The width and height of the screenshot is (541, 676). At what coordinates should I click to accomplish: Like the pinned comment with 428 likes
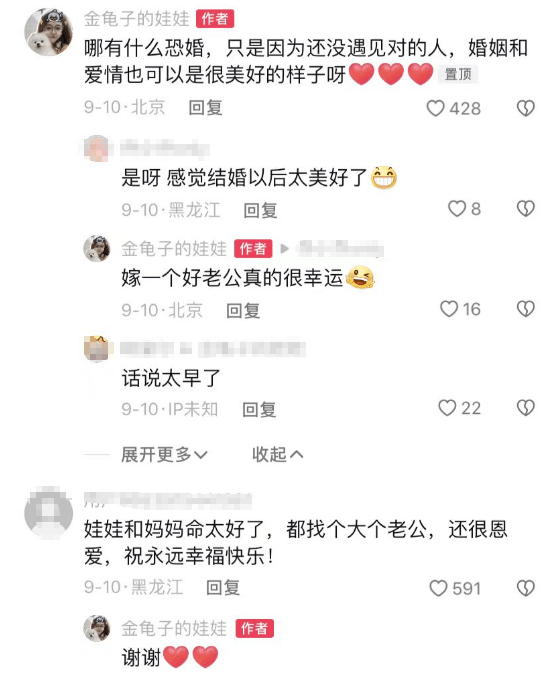[435, 108]
